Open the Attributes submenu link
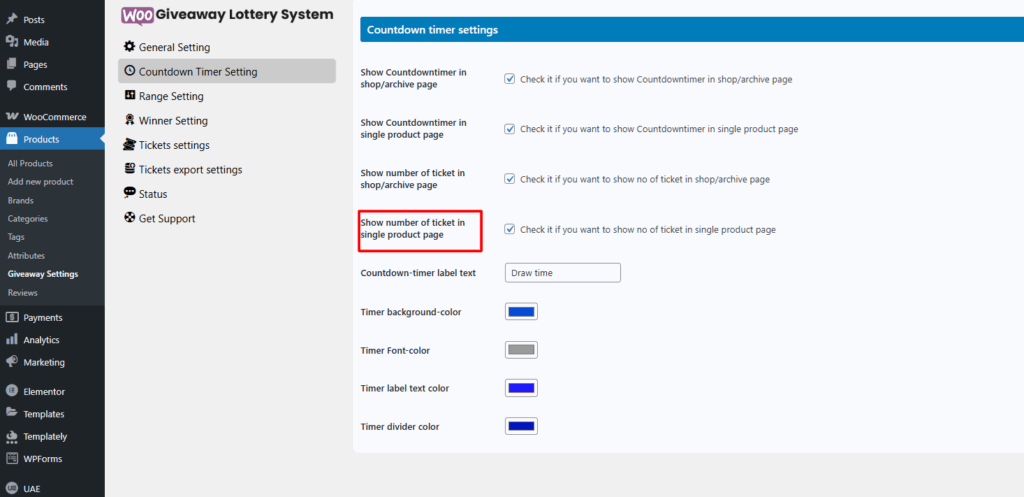The height and width of the screenshot is (497, 1024). (26, 255)
